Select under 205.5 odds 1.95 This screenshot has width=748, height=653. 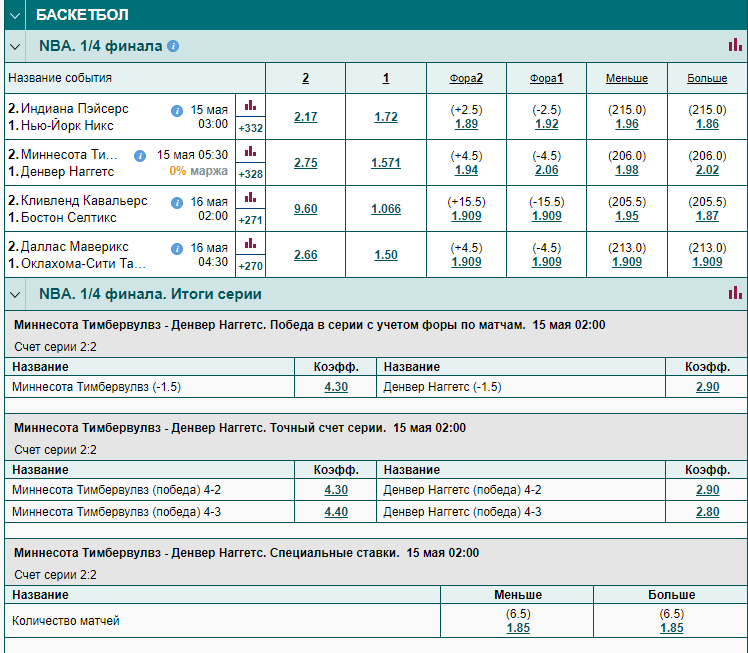627,216
